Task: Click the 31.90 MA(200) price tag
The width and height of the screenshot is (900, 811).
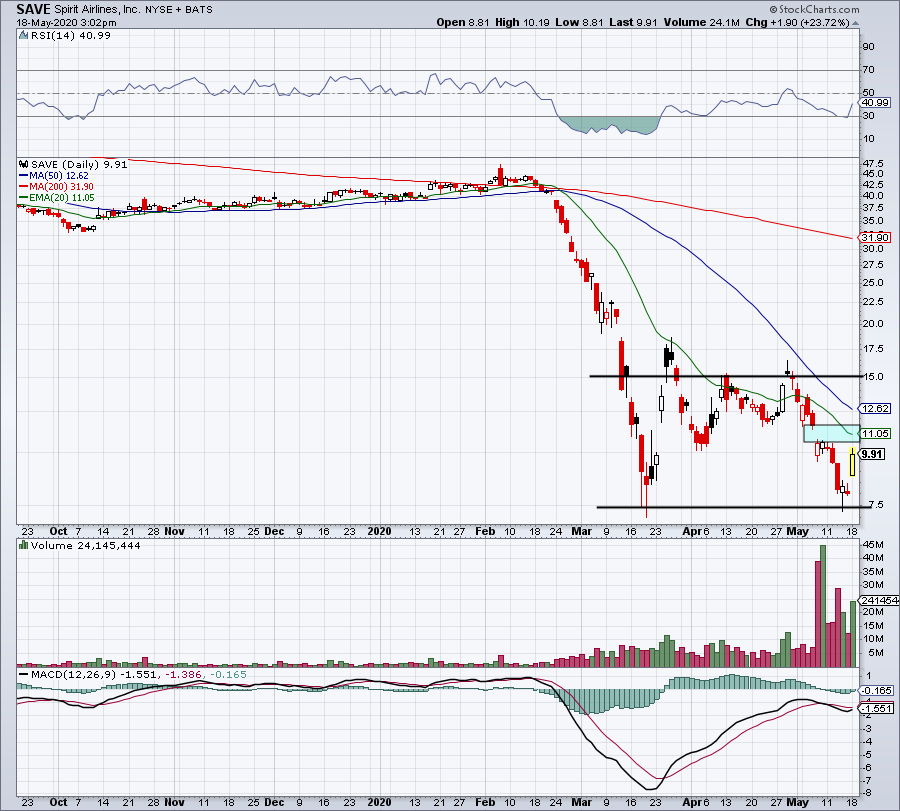Action: coord(873,238)
